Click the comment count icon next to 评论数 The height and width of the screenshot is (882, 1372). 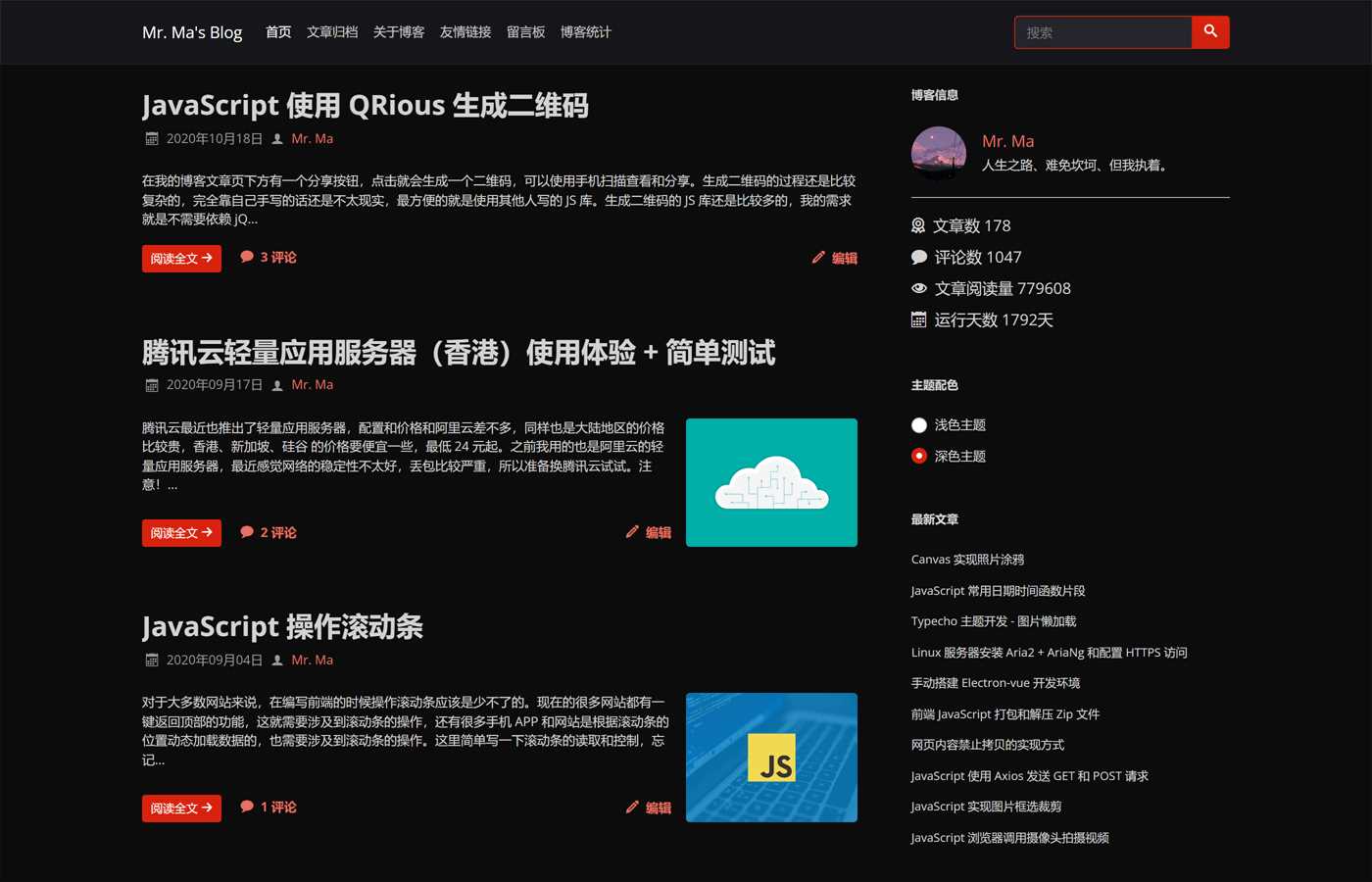click(918, 256)
